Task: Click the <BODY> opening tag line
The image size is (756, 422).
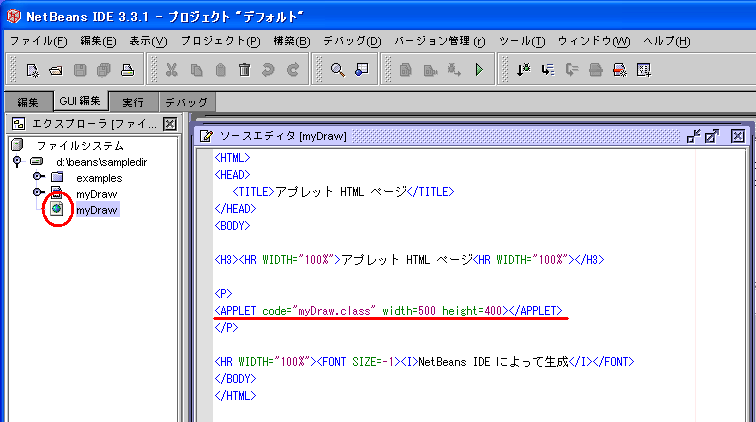Action: coord(232,226)
